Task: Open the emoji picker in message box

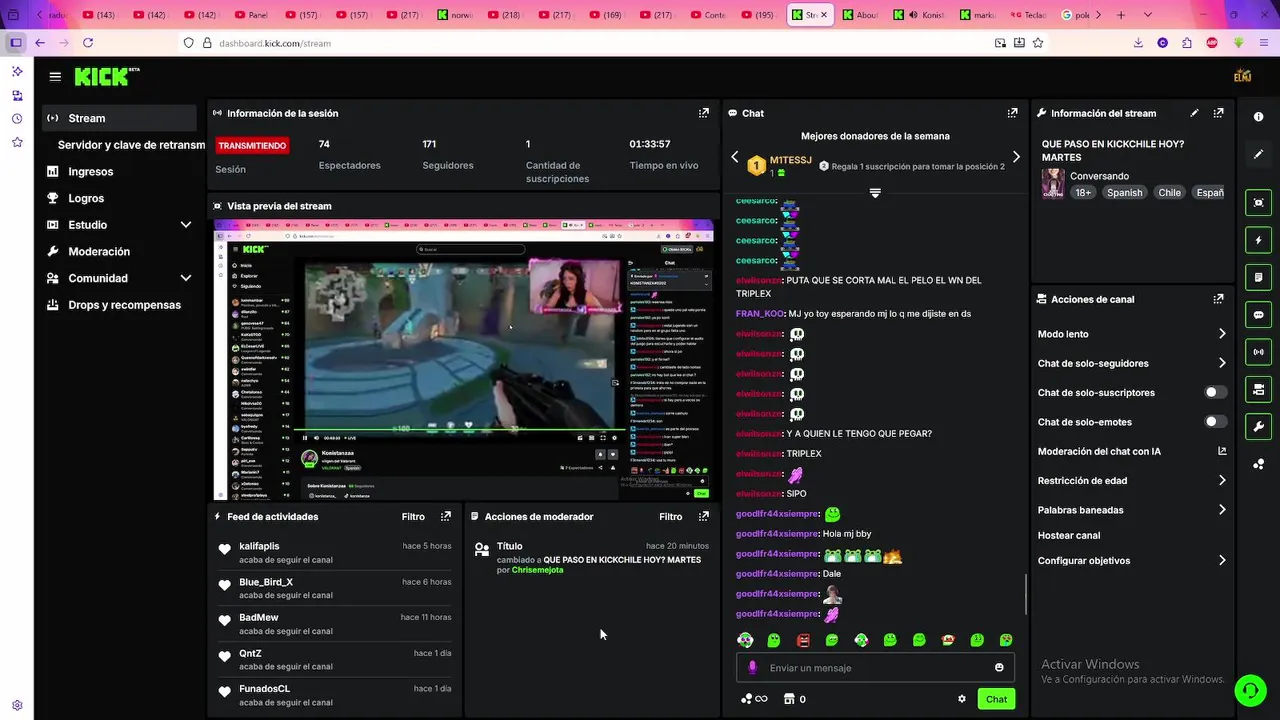Action: click(999, 668)
